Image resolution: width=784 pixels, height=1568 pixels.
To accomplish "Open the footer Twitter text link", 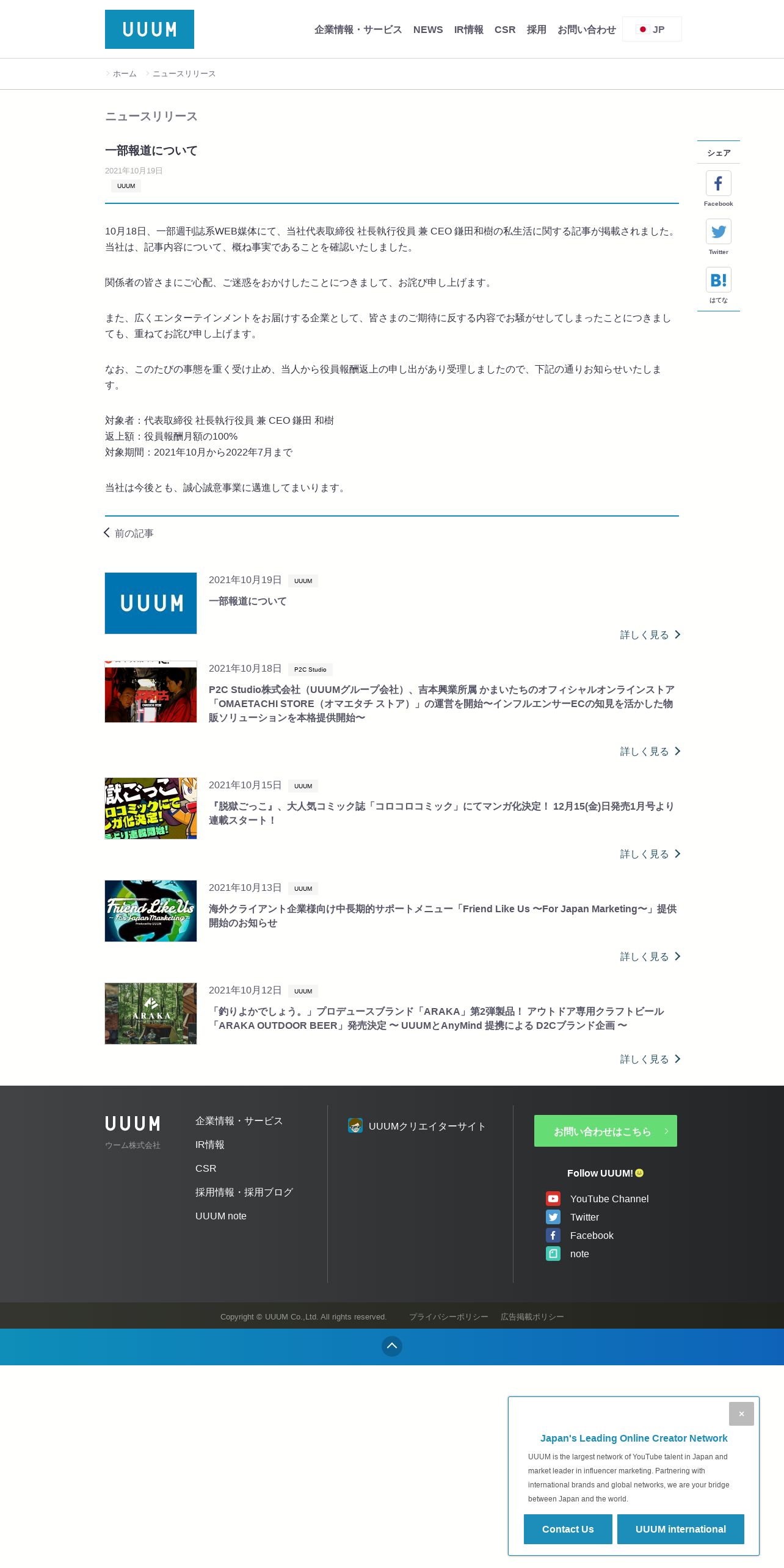I will (584, 1218).
